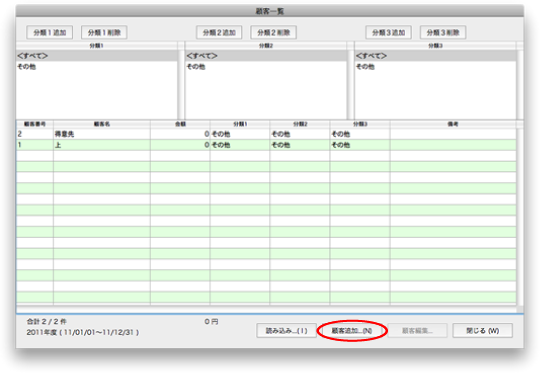Click the 分類2削除 button
Screen dimensions: 540x373
tap(273, 32)
